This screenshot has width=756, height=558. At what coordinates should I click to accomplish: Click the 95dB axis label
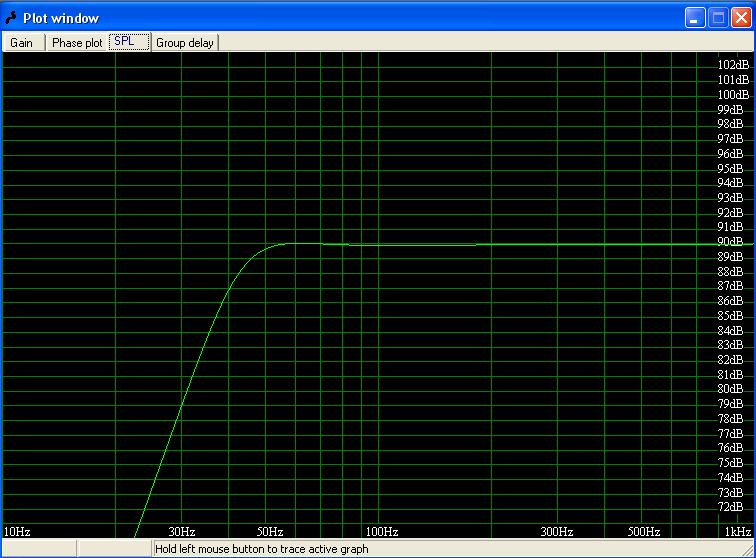(730, 168)
